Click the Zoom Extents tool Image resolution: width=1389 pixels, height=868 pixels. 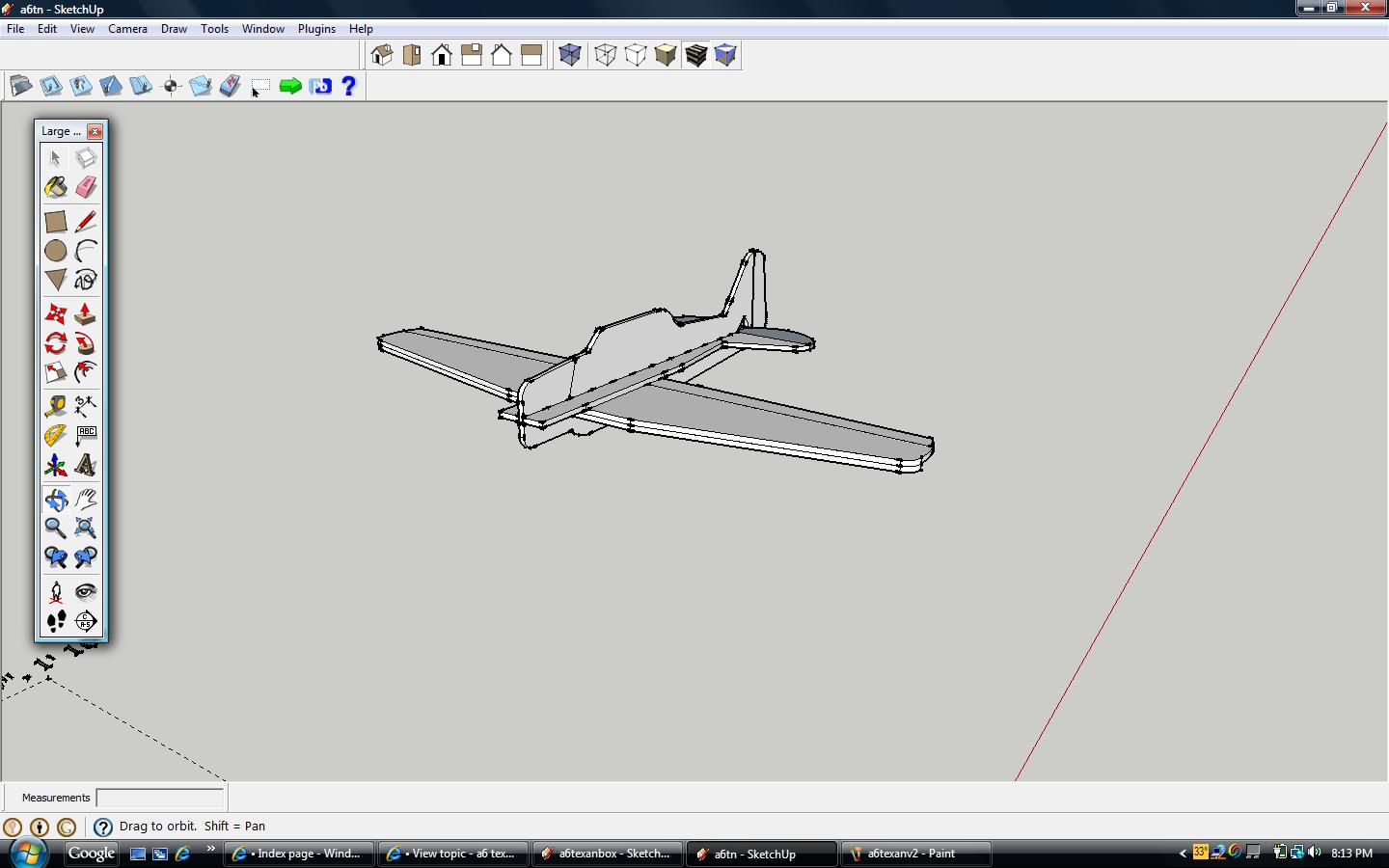[86, 528]
